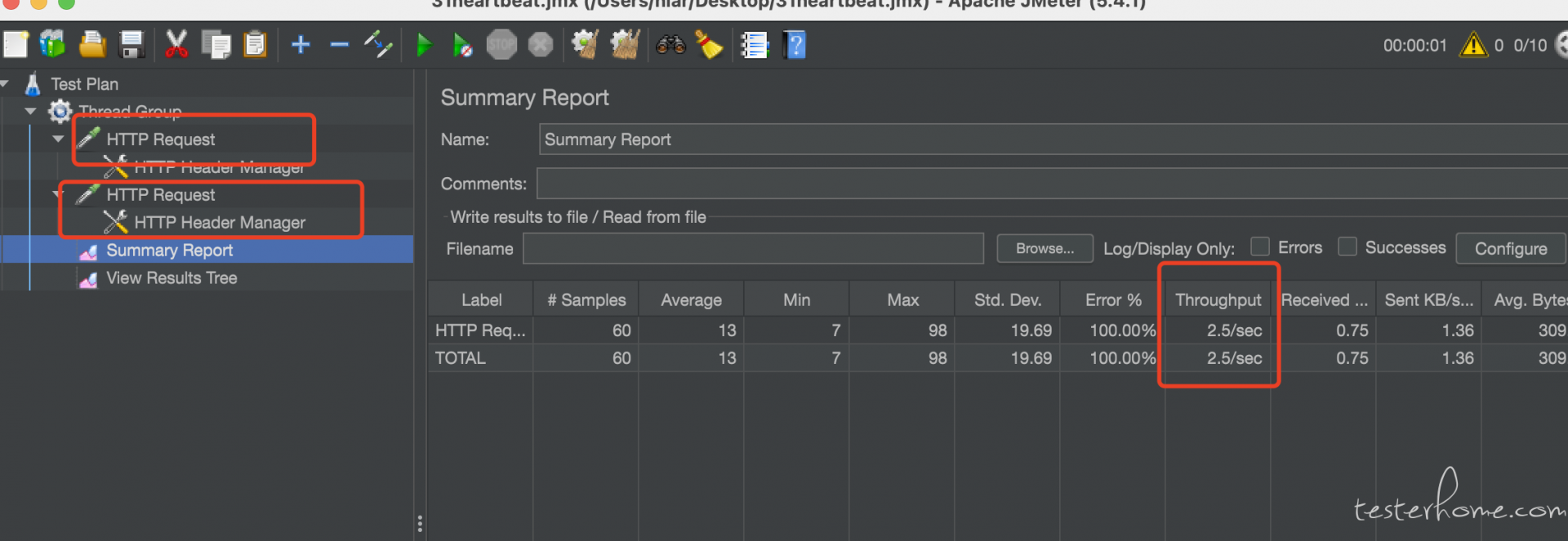The height and width of the screenshot is (541, 1568).
Task: Click the Toggle enable/disable icon
Action: point(378,45)
